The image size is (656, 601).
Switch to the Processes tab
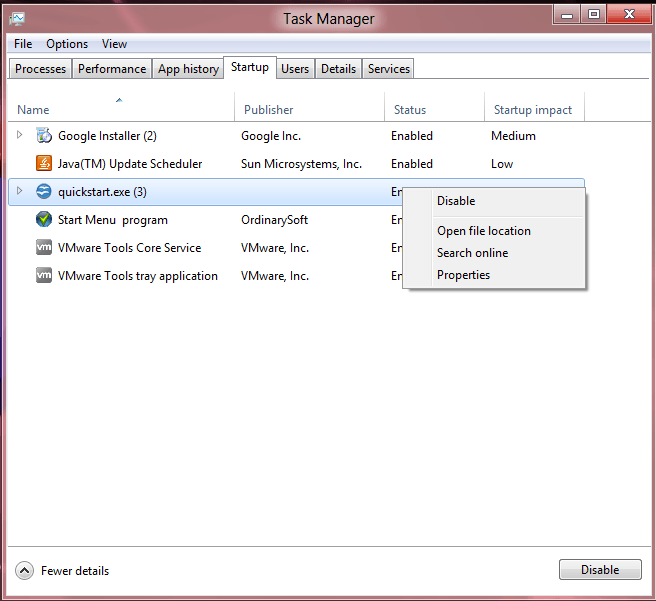(x=40, y=69)
